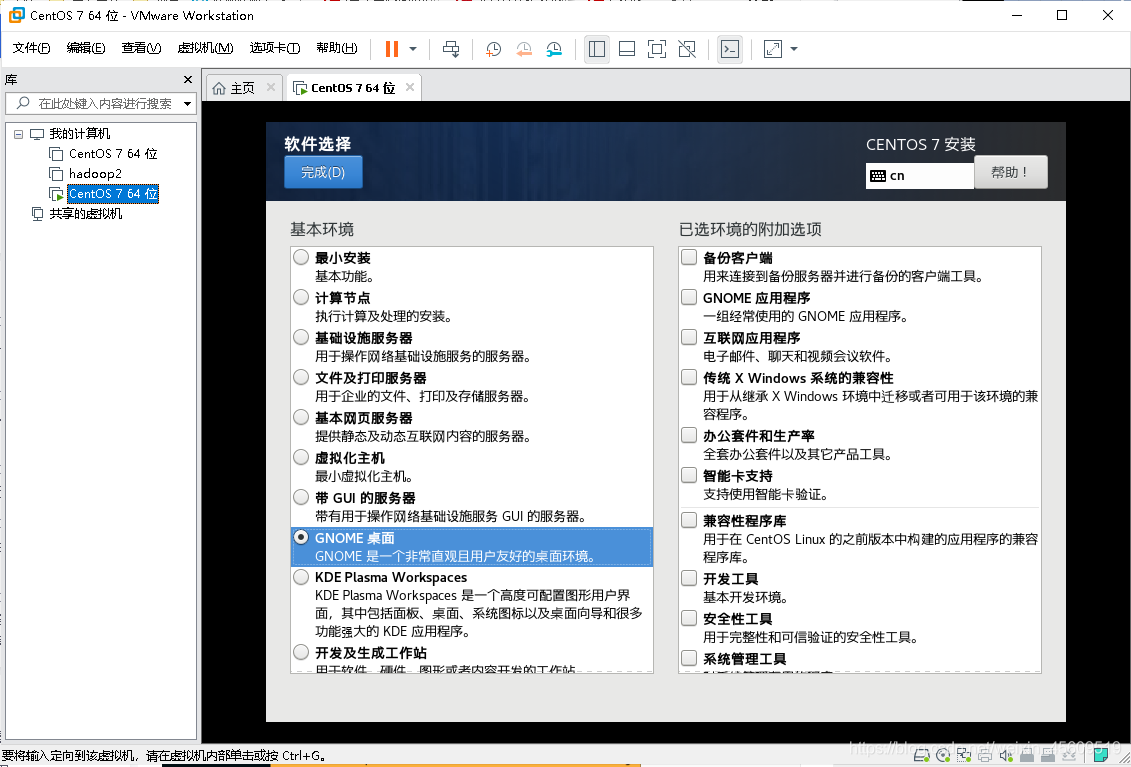The height and width of the screenshot is (767, 1131).
Task: Enable the 系统管理工具 checkbox
Action: 690,658
